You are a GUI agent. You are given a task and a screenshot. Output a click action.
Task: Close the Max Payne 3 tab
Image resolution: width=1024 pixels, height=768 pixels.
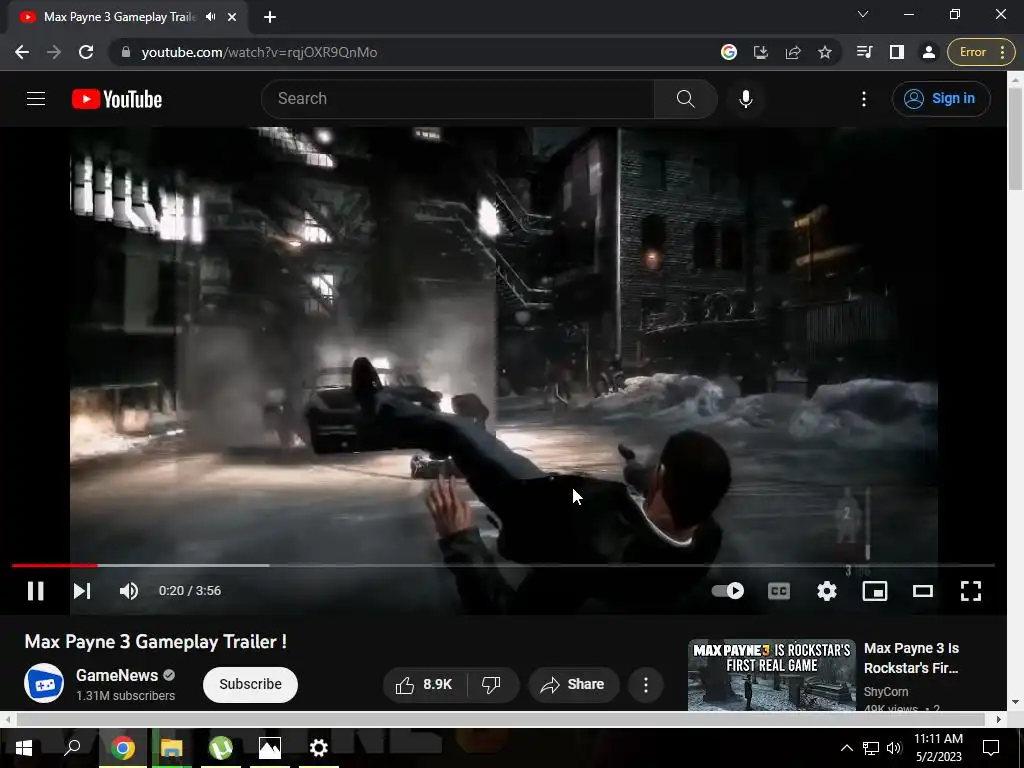tap(232, 17)
